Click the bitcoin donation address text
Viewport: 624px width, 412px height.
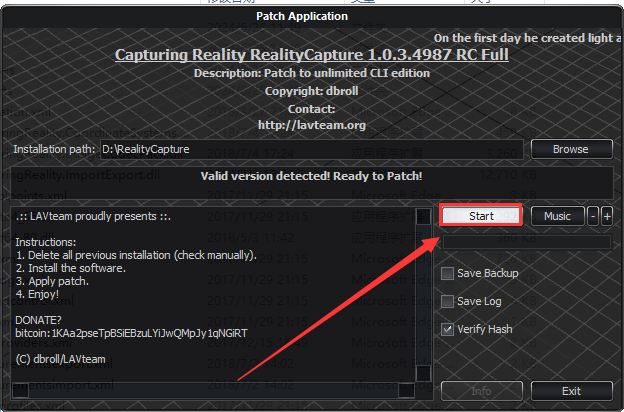point(131,333)
